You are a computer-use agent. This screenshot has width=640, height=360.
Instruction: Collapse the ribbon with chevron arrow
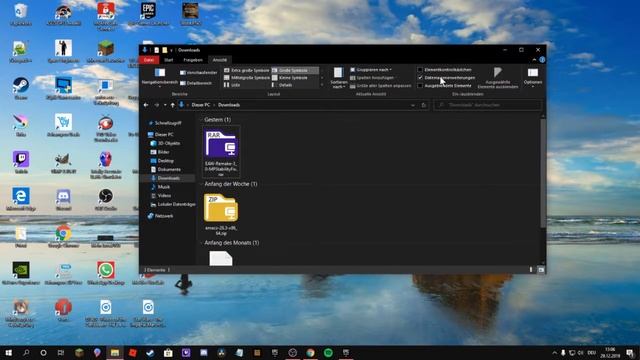tap(534, 60)
